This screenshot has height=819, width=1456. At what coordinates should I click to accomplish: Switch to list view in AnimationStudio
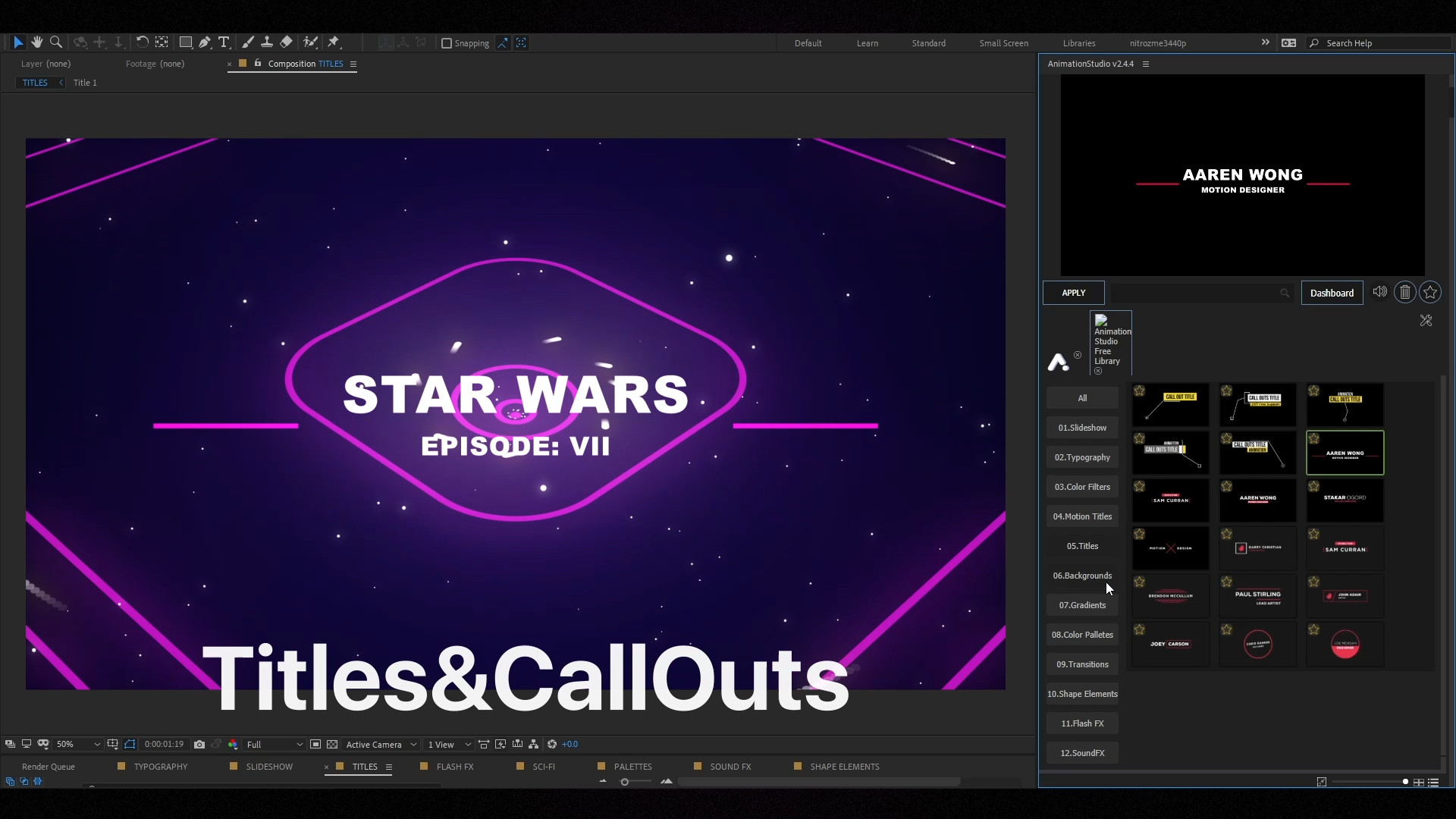(1433, 782)
